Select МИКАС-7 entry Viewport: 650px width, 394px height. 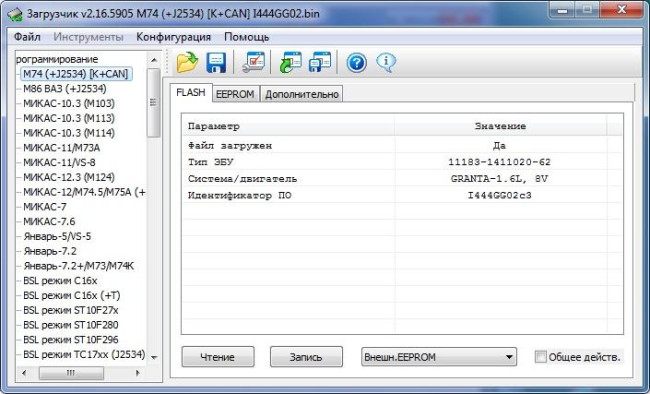click(x=44, y=207)
